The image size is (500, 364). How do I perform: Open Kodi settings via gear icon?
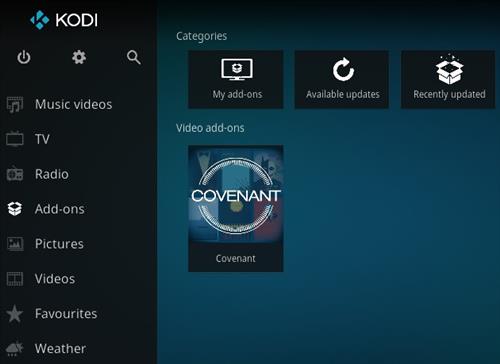coord(79,57)
